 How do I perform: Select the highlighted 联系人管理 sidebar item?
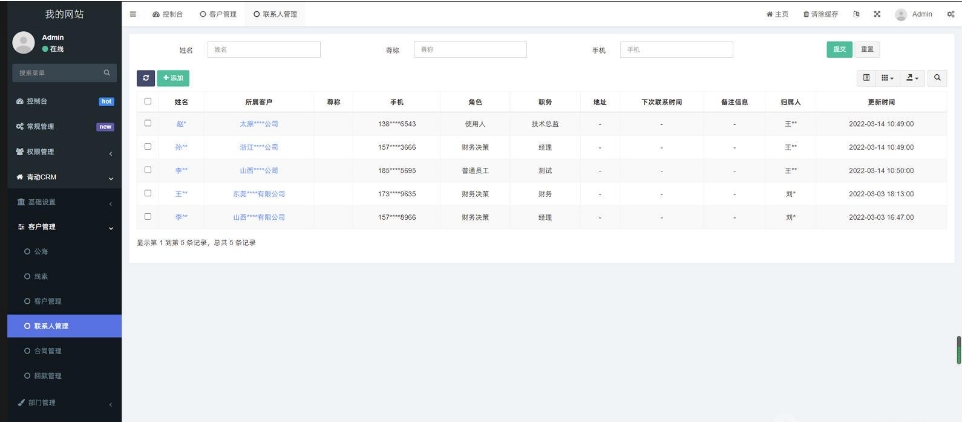coord(65,326)
